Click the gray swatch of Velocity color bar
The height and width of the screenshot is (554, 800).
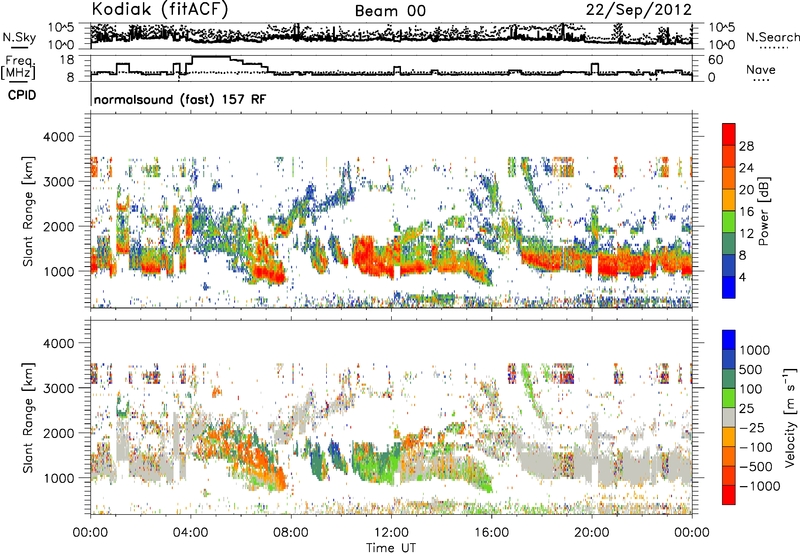tap(729, 417)
